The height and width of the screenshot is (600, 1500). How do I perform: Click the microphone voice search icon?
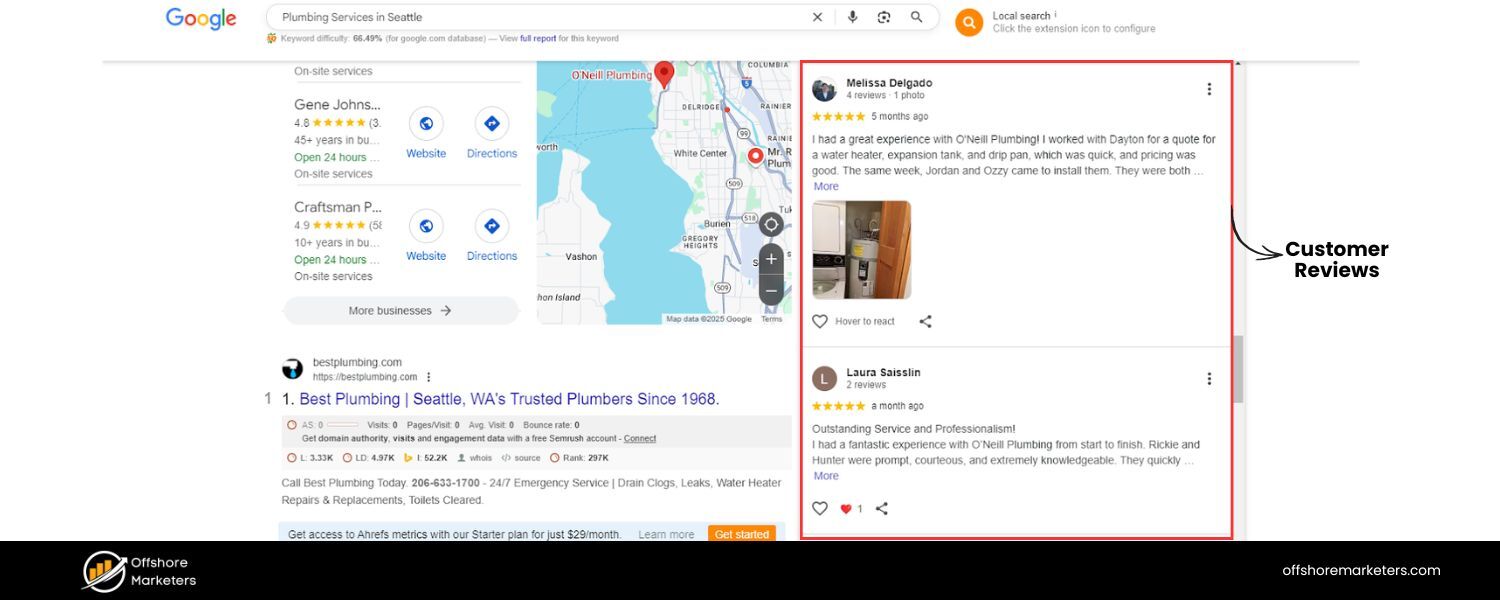point(852,16)
